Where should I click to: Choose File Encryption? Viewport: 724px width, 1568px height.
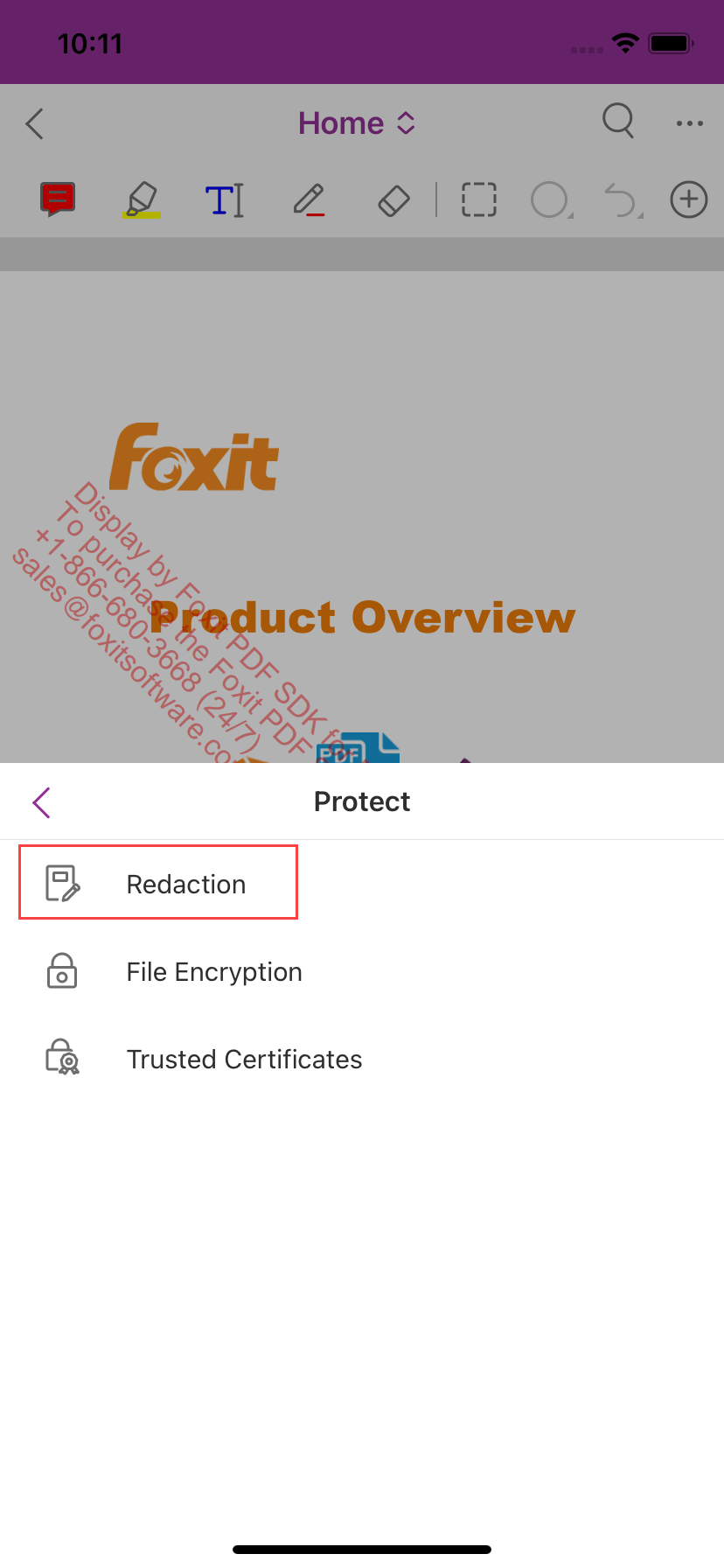coord(214,972)
